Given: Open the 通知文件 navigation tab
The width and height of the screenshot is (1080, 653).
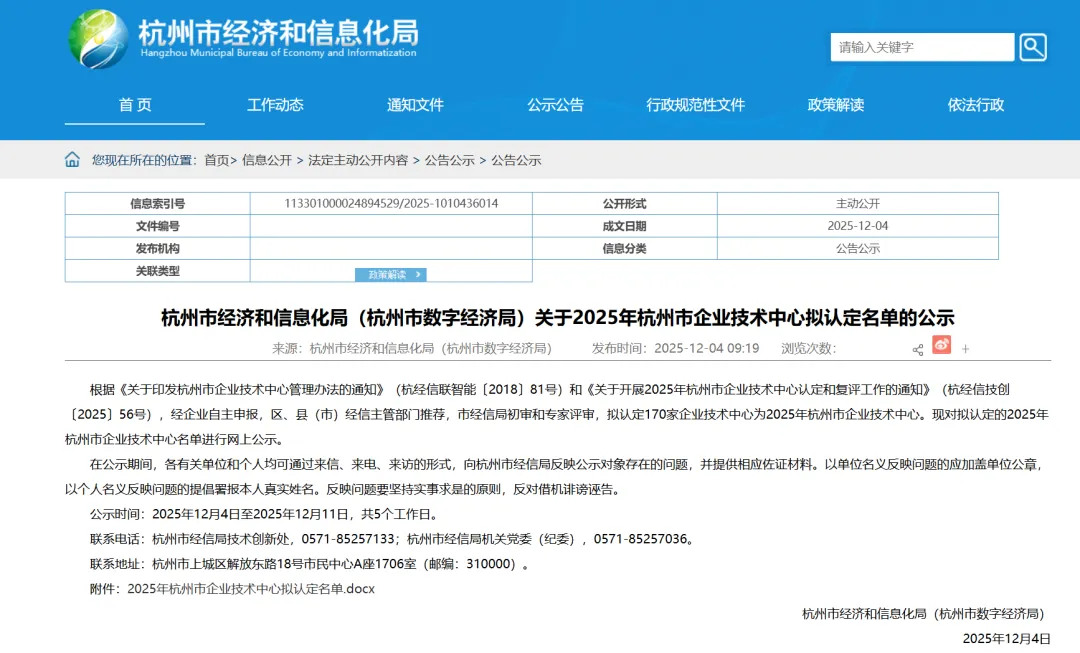Looking at the screenshot, I should point(415,105).
